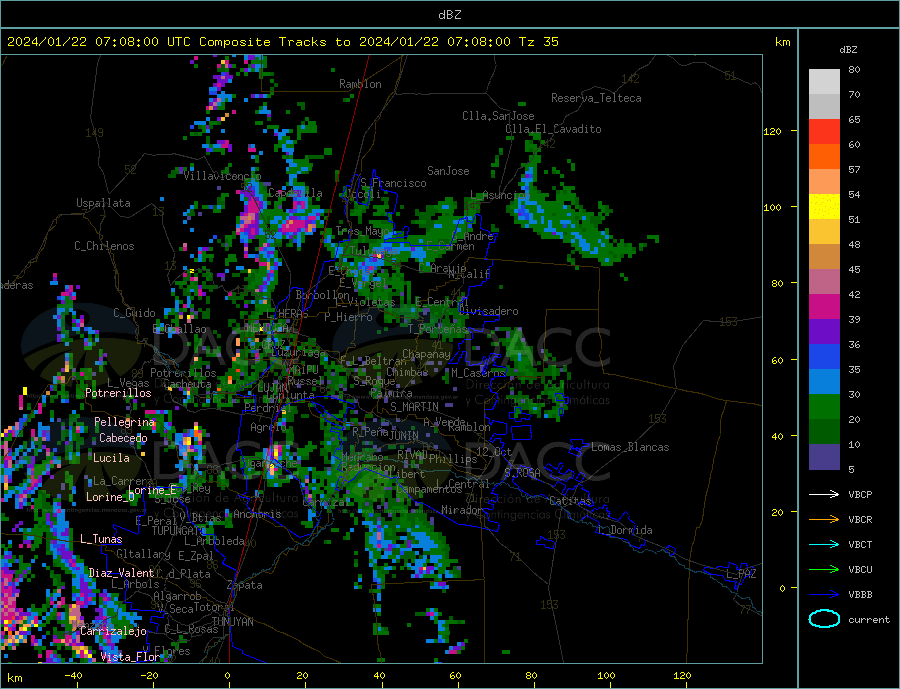Click the km unit label top right
900x689 pixels.
pyautogui.click(x=782, y=42)
